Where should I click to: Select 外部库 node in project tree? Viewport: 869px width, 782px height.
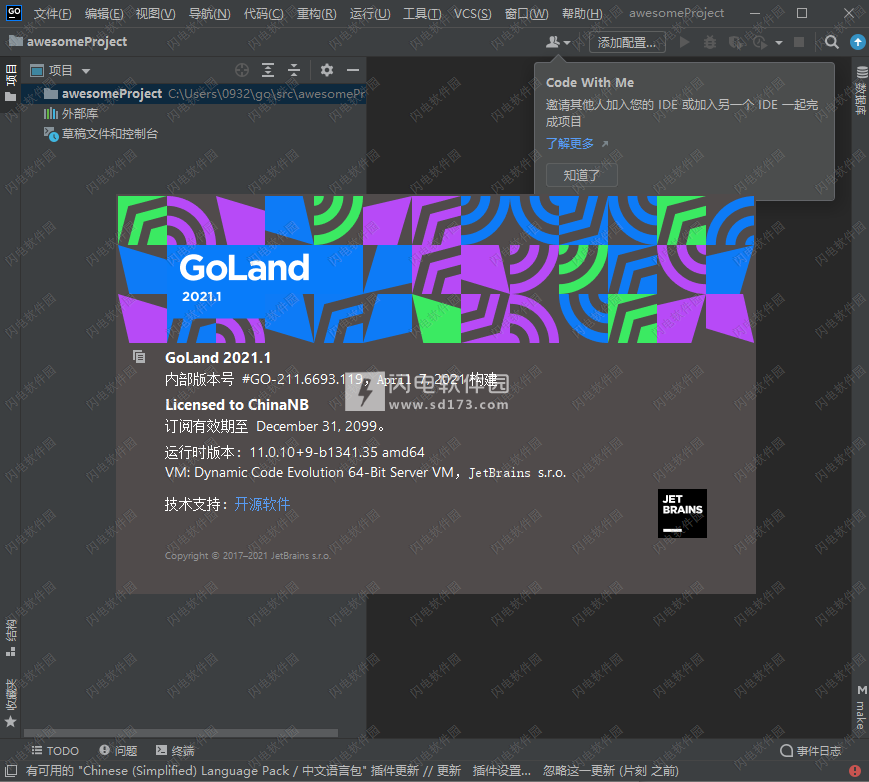71,114
